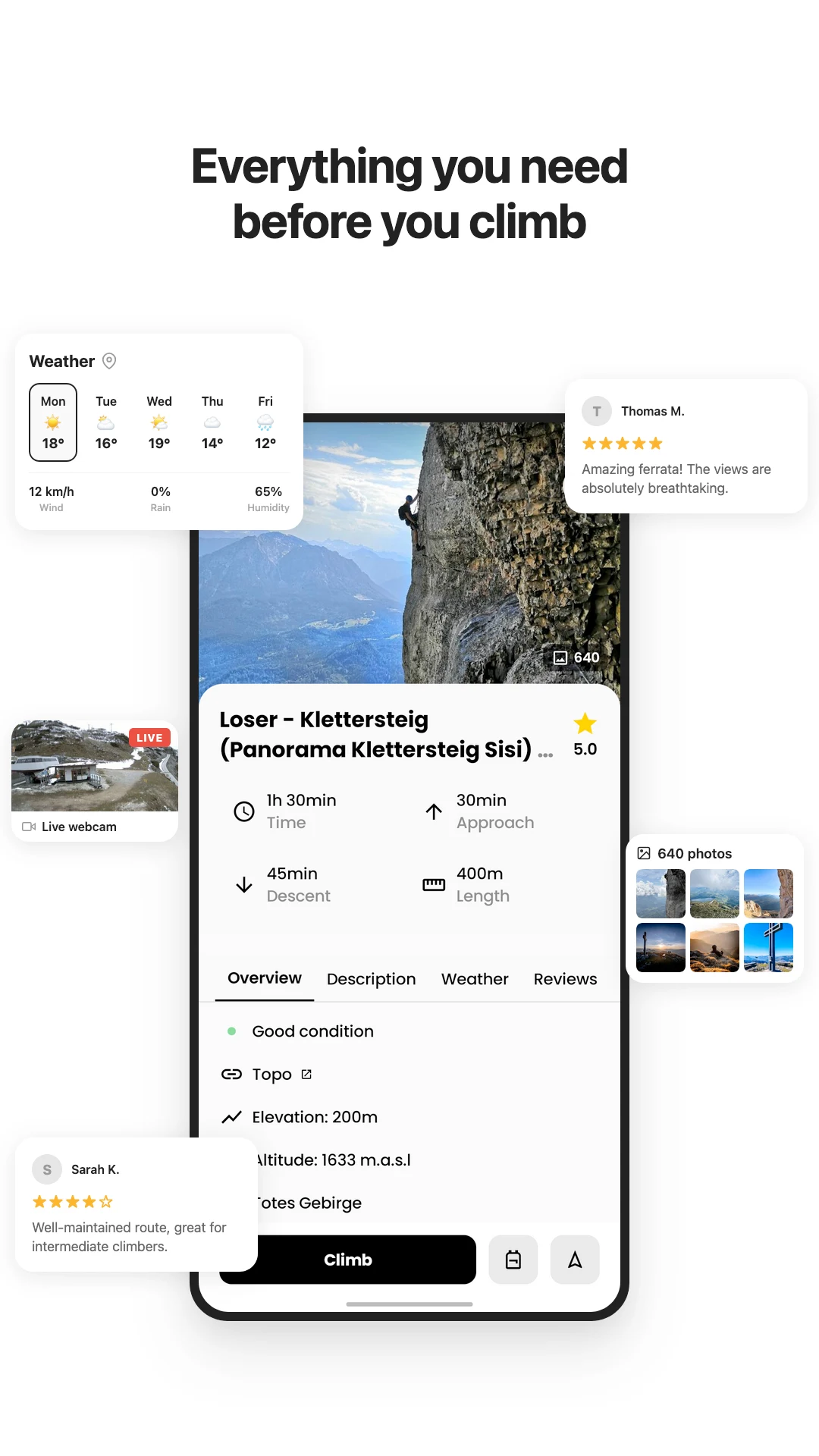This screenshot has height=1456, width=819.
Task: Open the rock tower photo thumbnail
Action: (661, 893)
